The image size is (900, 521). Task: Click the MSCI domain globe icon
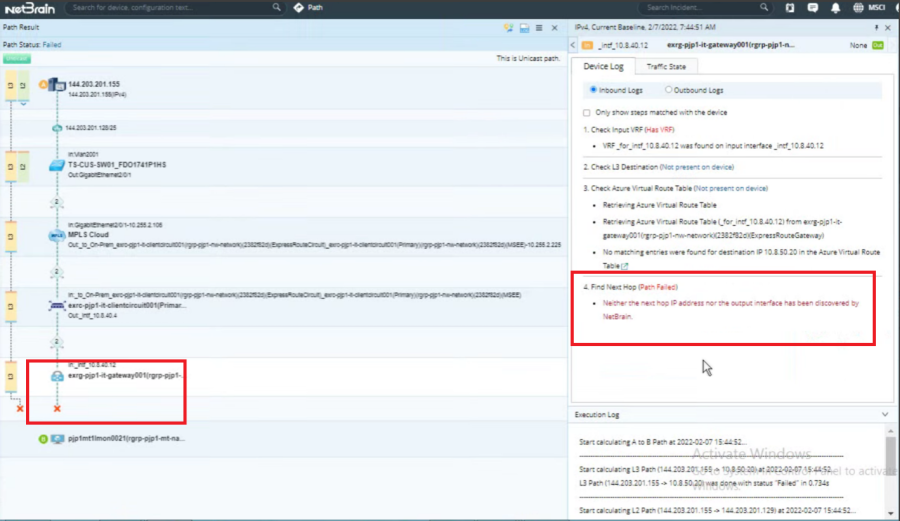[x=860, y=7]
